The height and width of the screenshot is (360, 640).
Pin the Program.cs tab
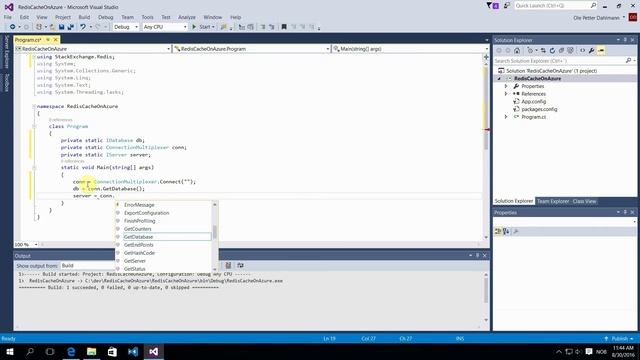pyautogui.click(x=47, y=40)
